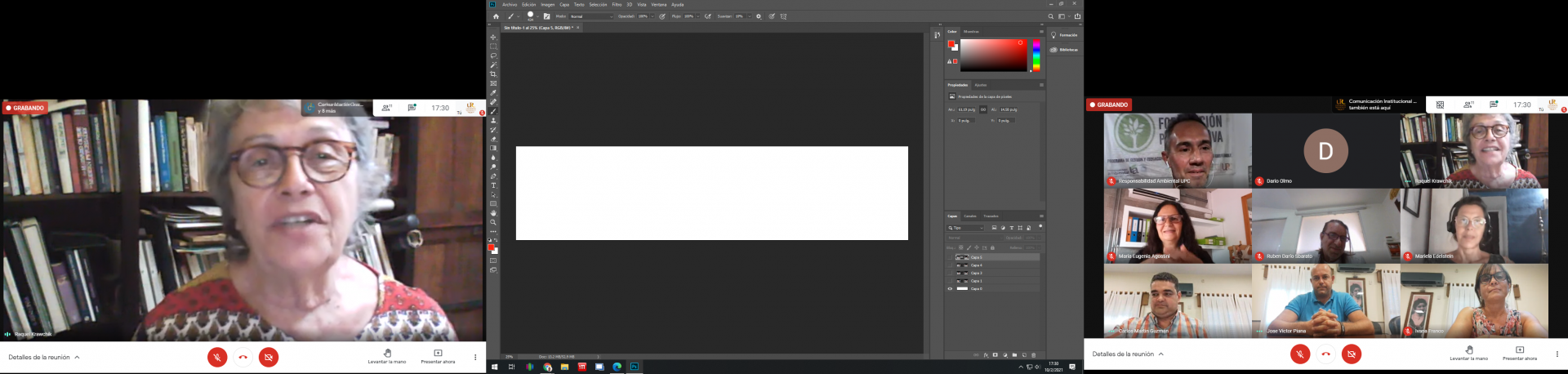
Task: Show the Capa 5 layer visibility
Action: [950, 257]
